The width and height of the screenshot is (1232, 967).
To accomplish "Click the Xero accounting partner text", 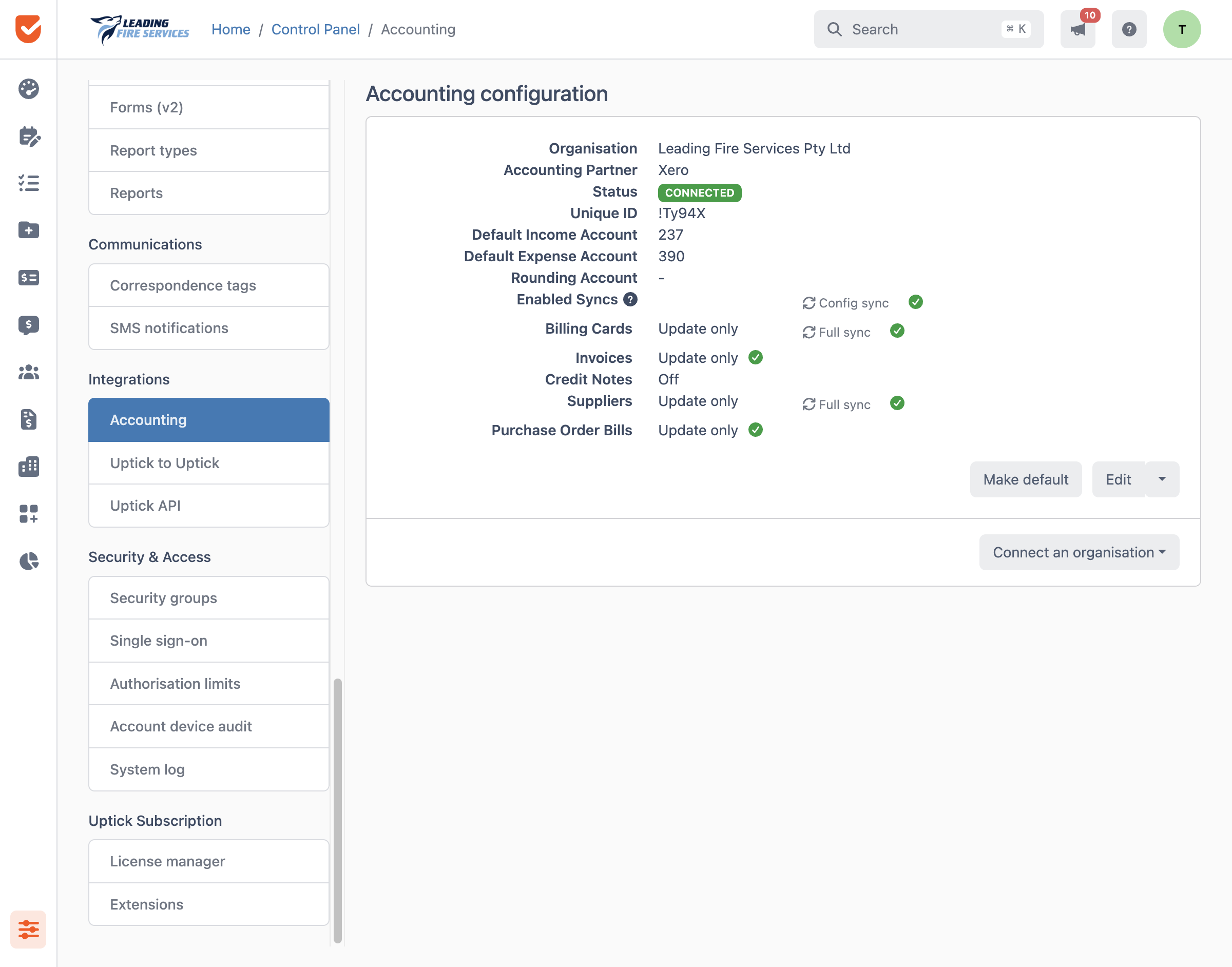I will 673,170.
